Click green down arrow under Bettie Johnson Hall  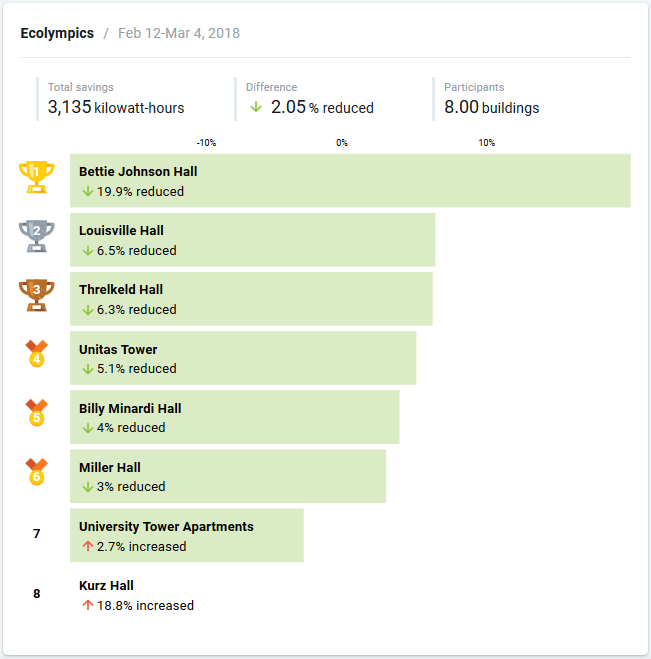point(87,191)
